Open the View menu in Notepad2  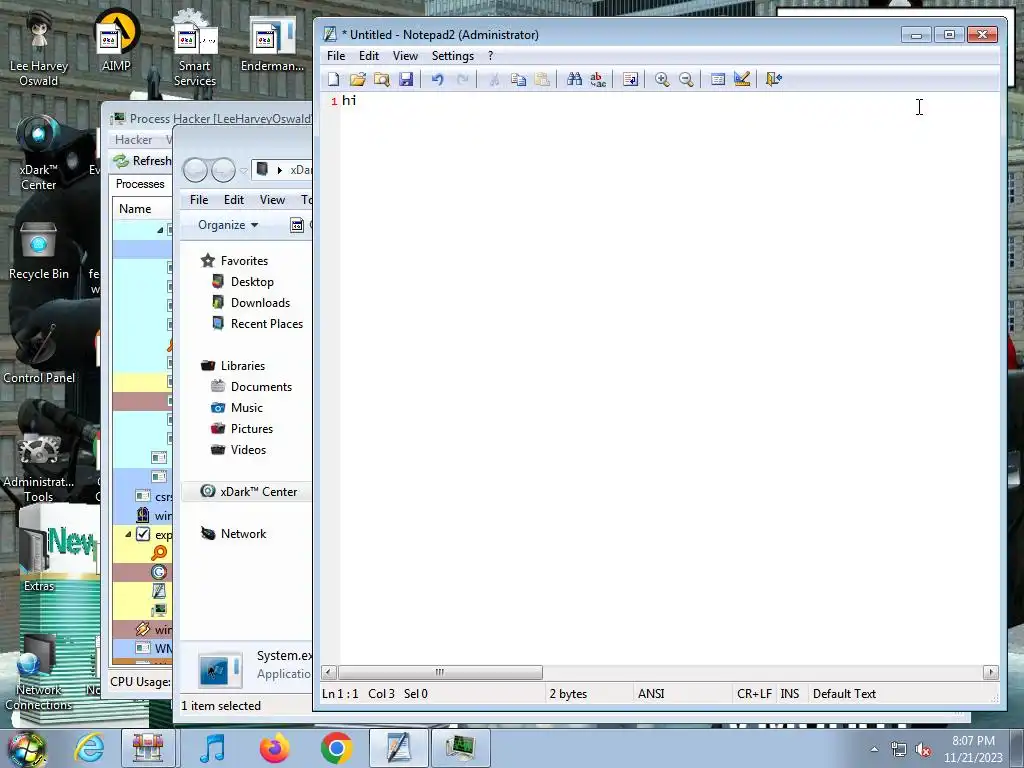405,56
